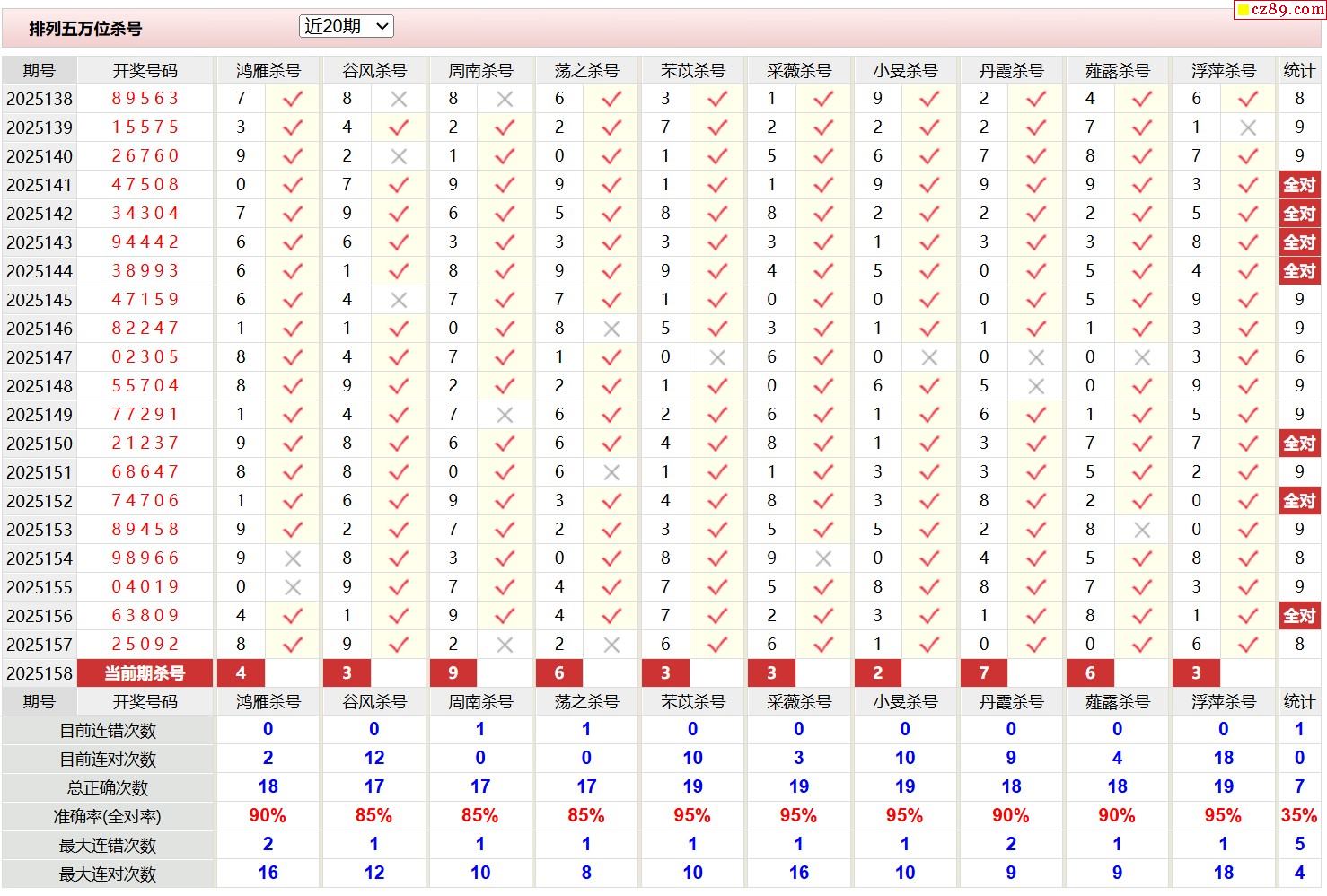Click the red check for 鸿雁杀号 in row 2025138
This screenshot has height=896, width=1327.
tap(293, 100)
